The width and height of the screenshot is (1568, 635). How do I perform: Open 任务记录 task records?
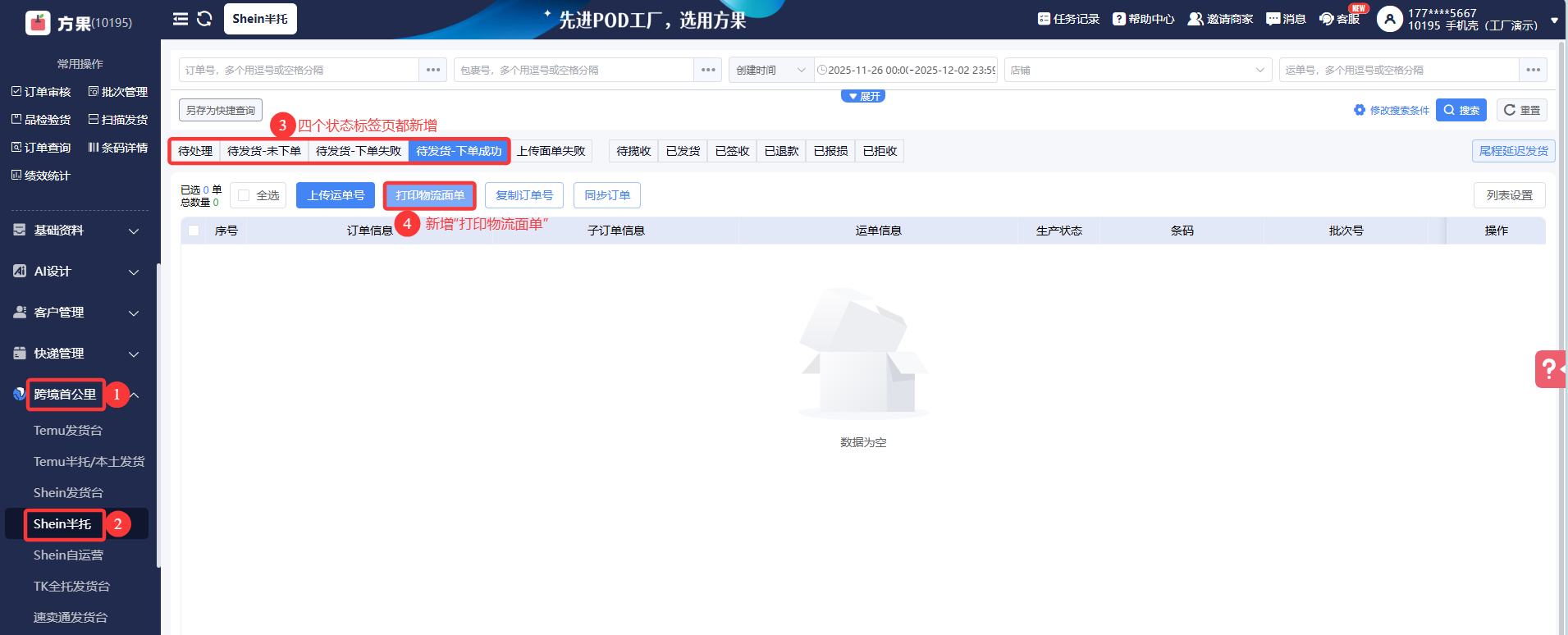pyautogui.click(x=1068, y=19)
